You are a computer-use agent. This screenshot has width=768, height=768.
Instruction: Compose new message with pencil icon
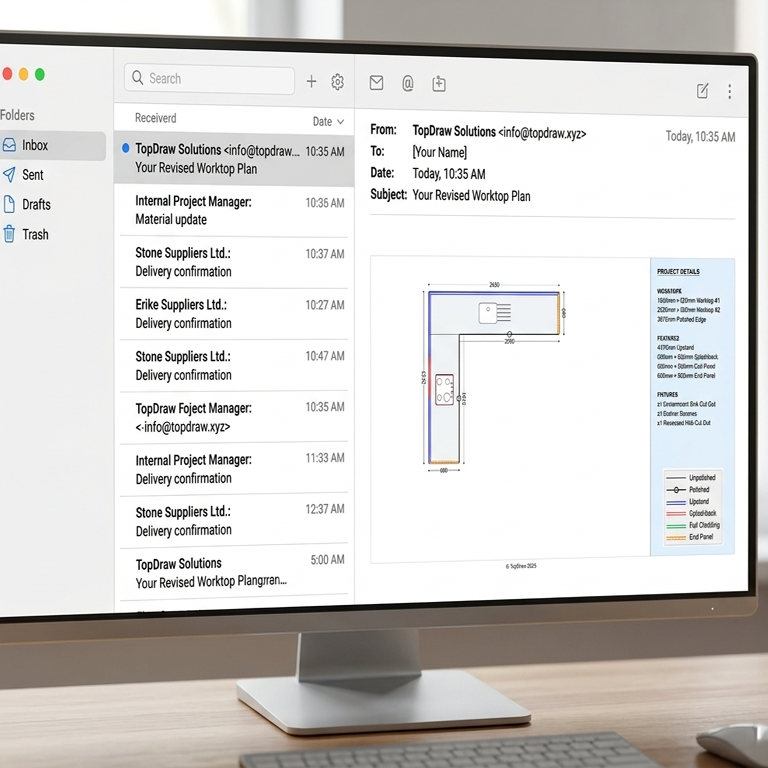point(702,91)
